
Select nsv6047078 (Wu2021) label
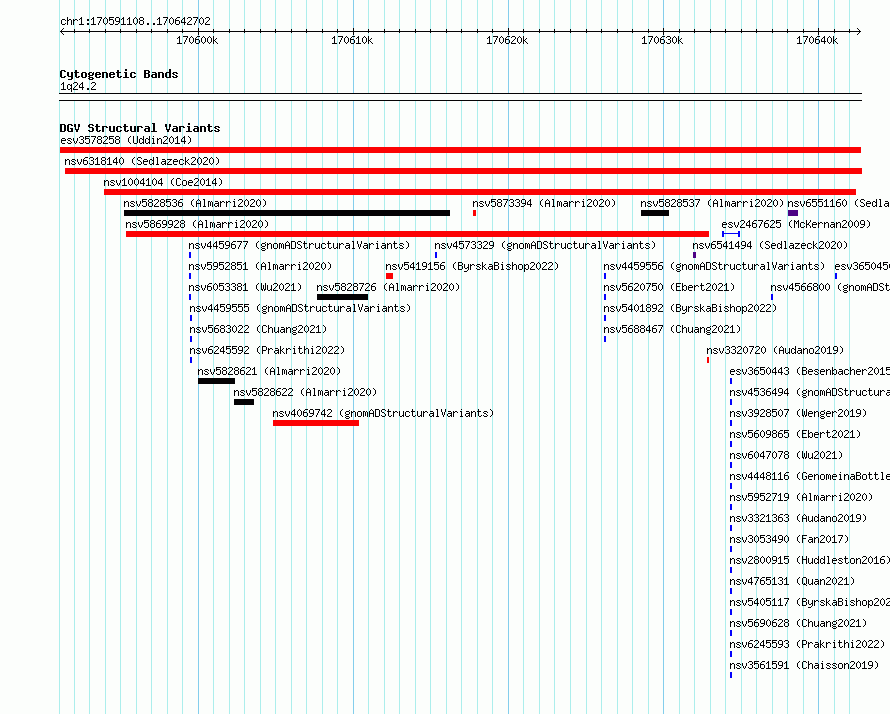(786, 455)
